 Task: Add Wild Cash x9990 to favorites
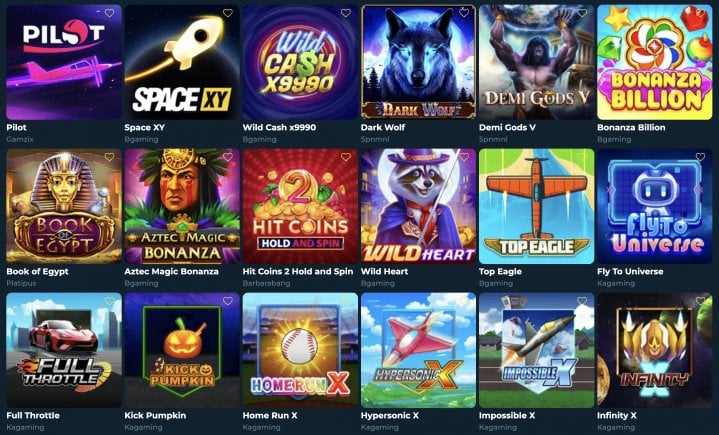tap(346, 13)
